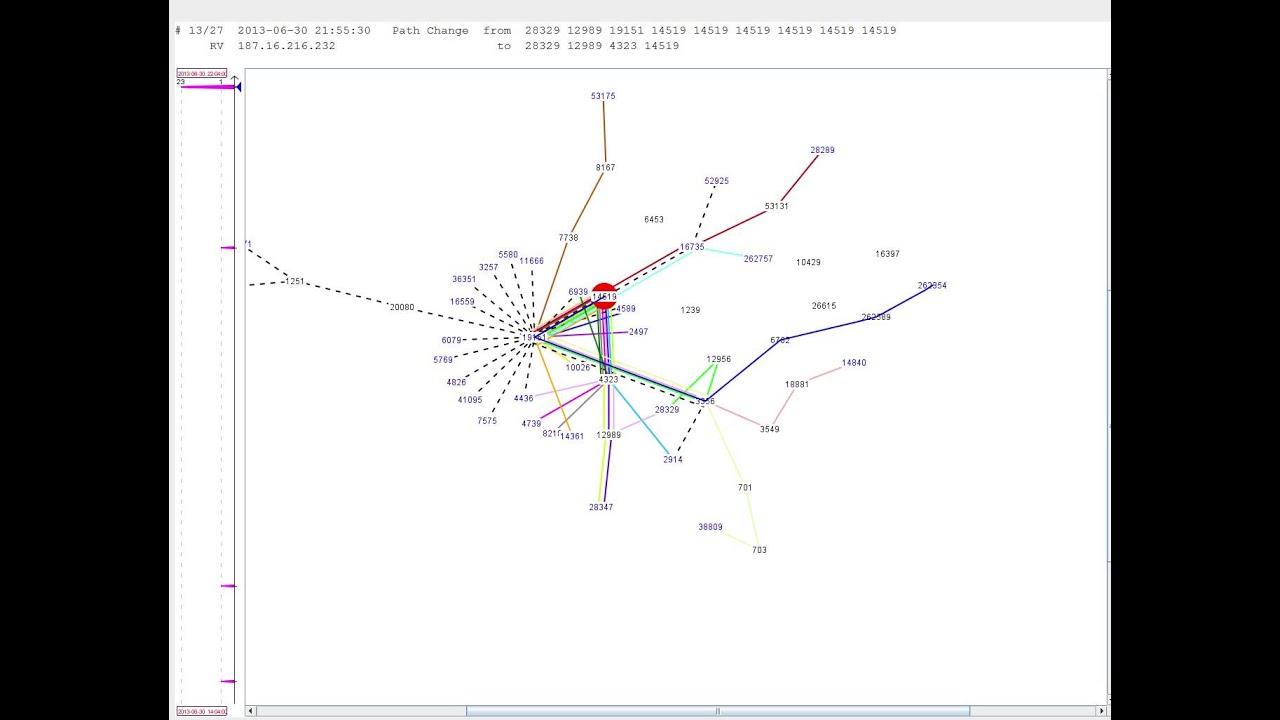
Task: Click AS node 2914
Action: [672, 459]
